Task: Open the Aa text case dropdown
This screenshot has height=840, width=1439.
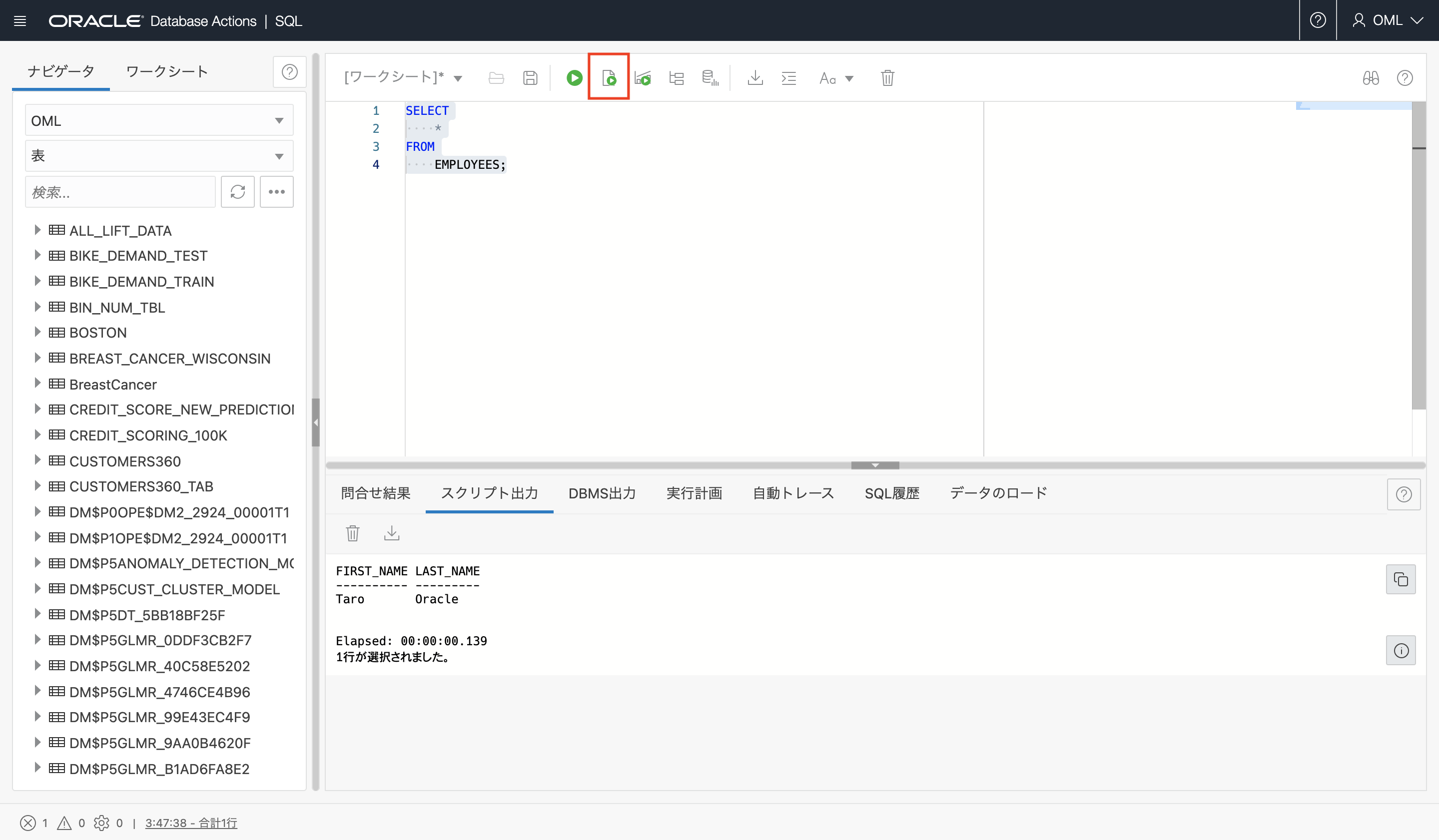Action: [836, 77]
